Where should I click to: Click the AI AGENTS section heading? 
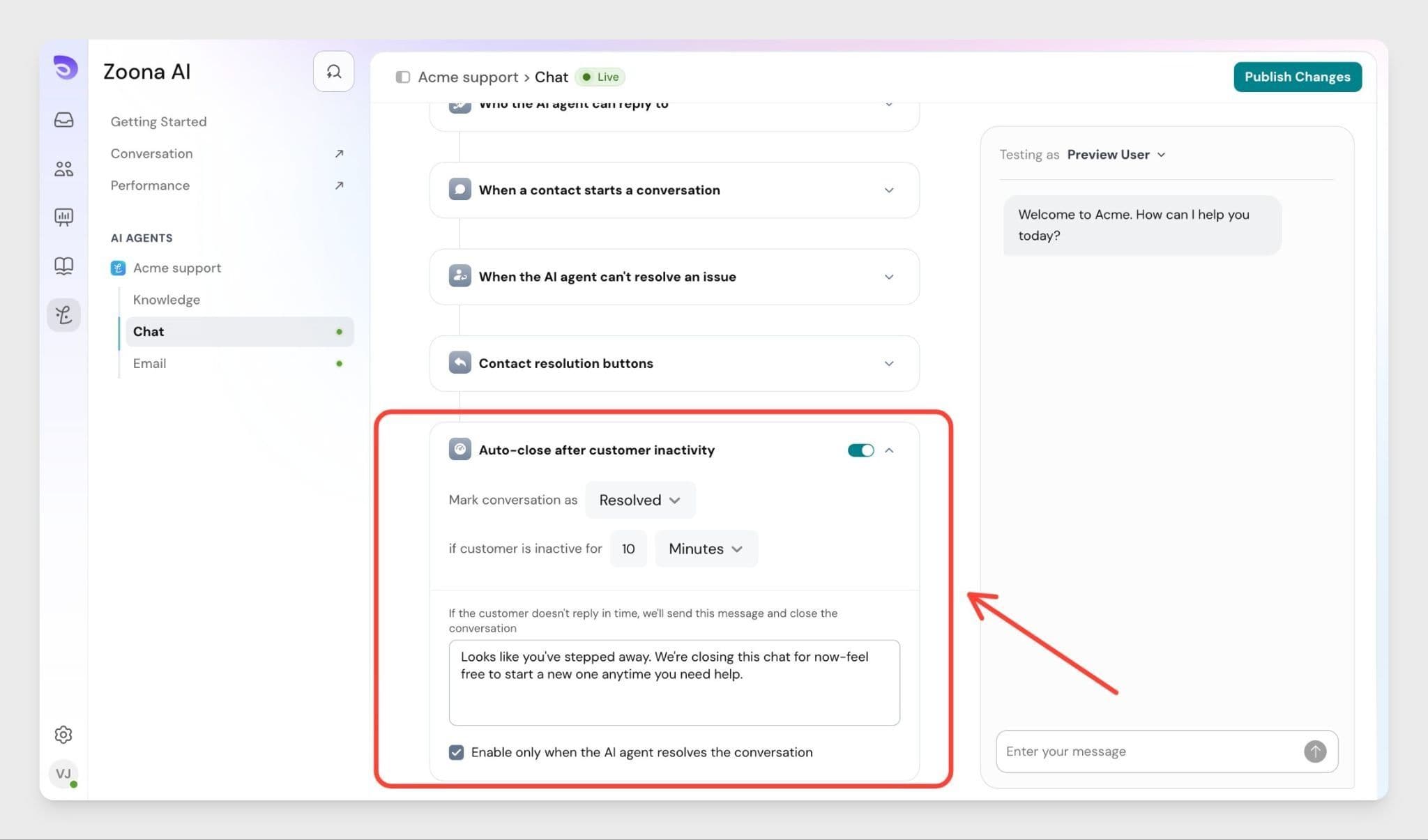click(x=142, y=238)
